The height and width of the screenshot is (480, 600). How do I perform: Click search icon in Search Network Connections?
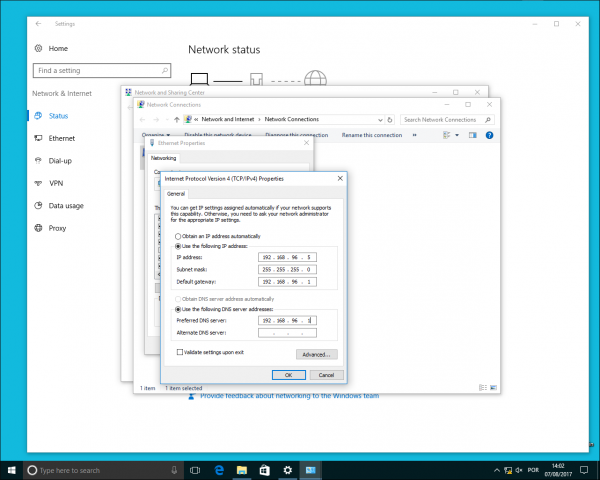[x=488, y=120]
